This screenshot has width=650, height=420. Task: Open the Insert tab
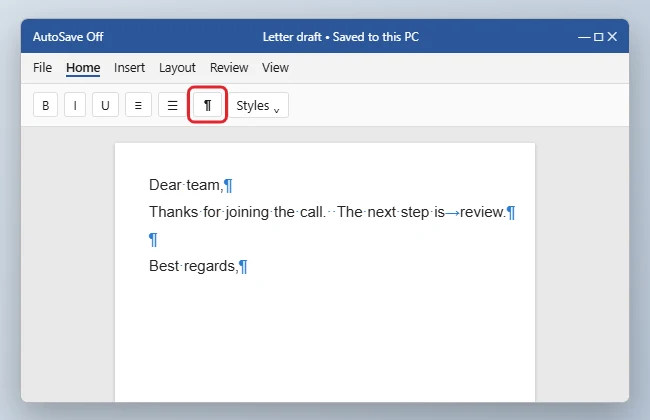click(x=129, y=68)
